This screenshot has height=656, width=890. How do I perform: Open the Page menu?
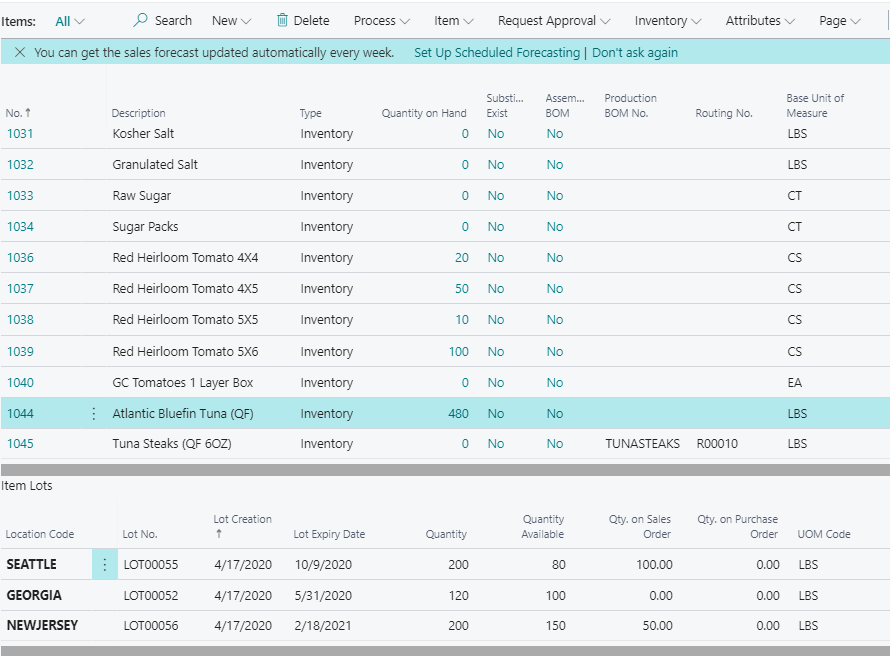pos(839,20)
